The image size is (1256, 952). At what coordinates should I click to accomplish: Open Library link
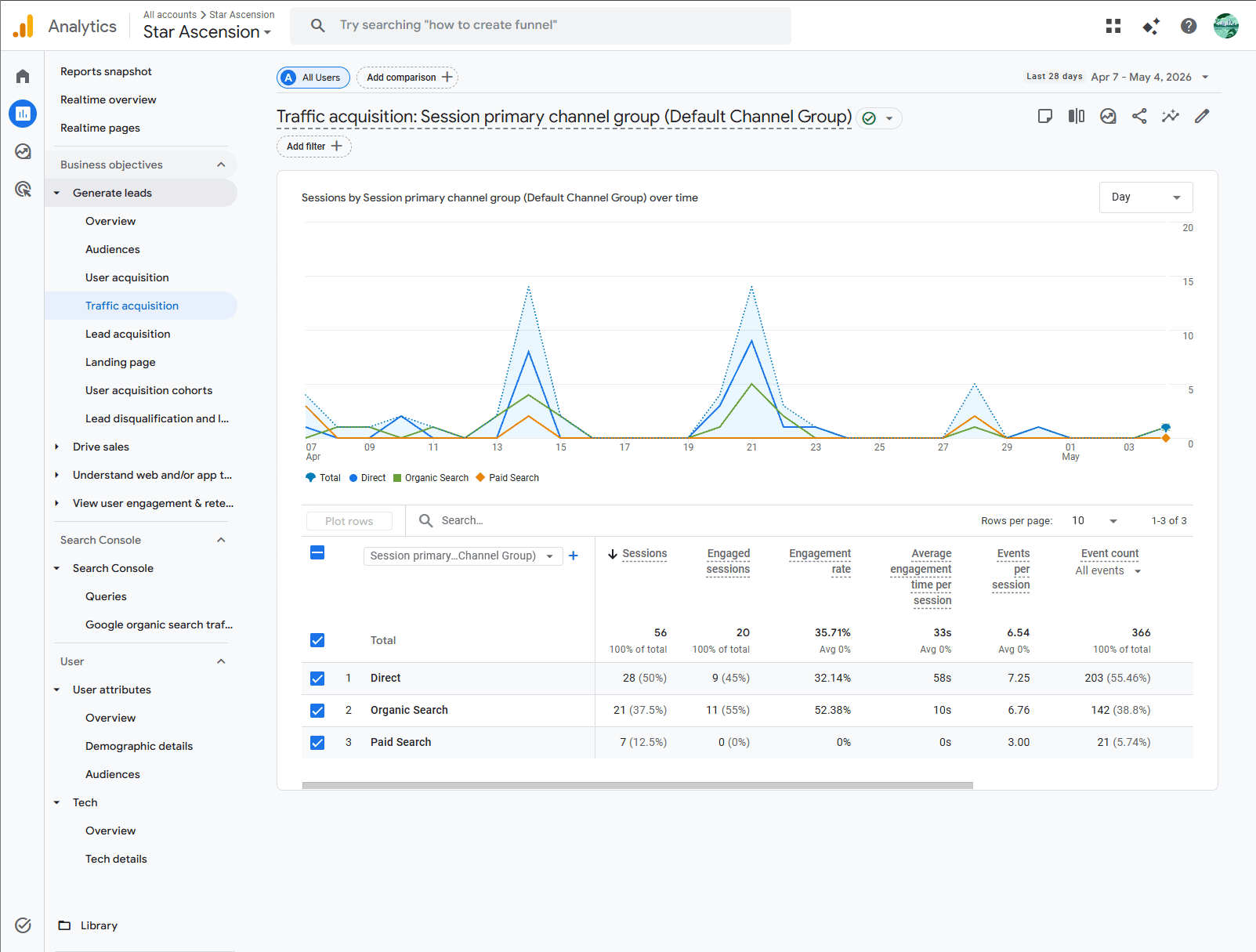99,925
